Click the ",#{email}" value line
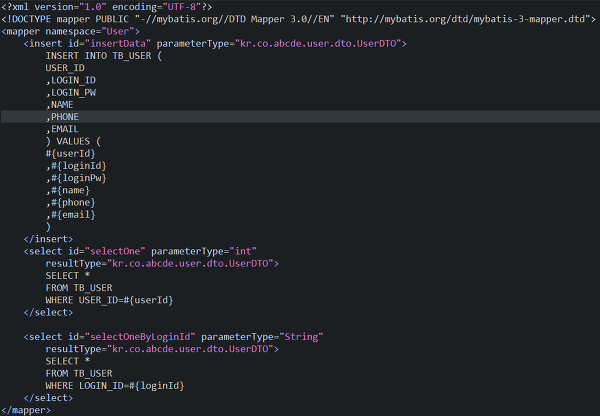 click(x=70, y=215)
